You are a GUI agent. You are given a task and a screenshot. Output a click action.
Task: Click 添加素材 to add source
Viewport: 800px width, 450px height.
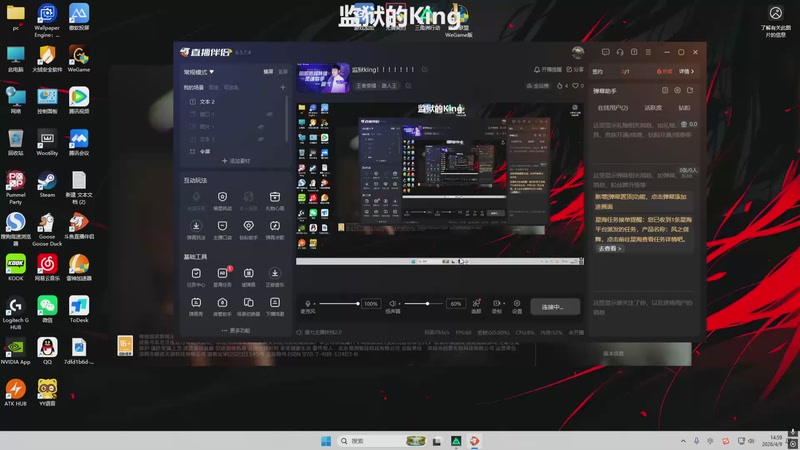point(236,161)
